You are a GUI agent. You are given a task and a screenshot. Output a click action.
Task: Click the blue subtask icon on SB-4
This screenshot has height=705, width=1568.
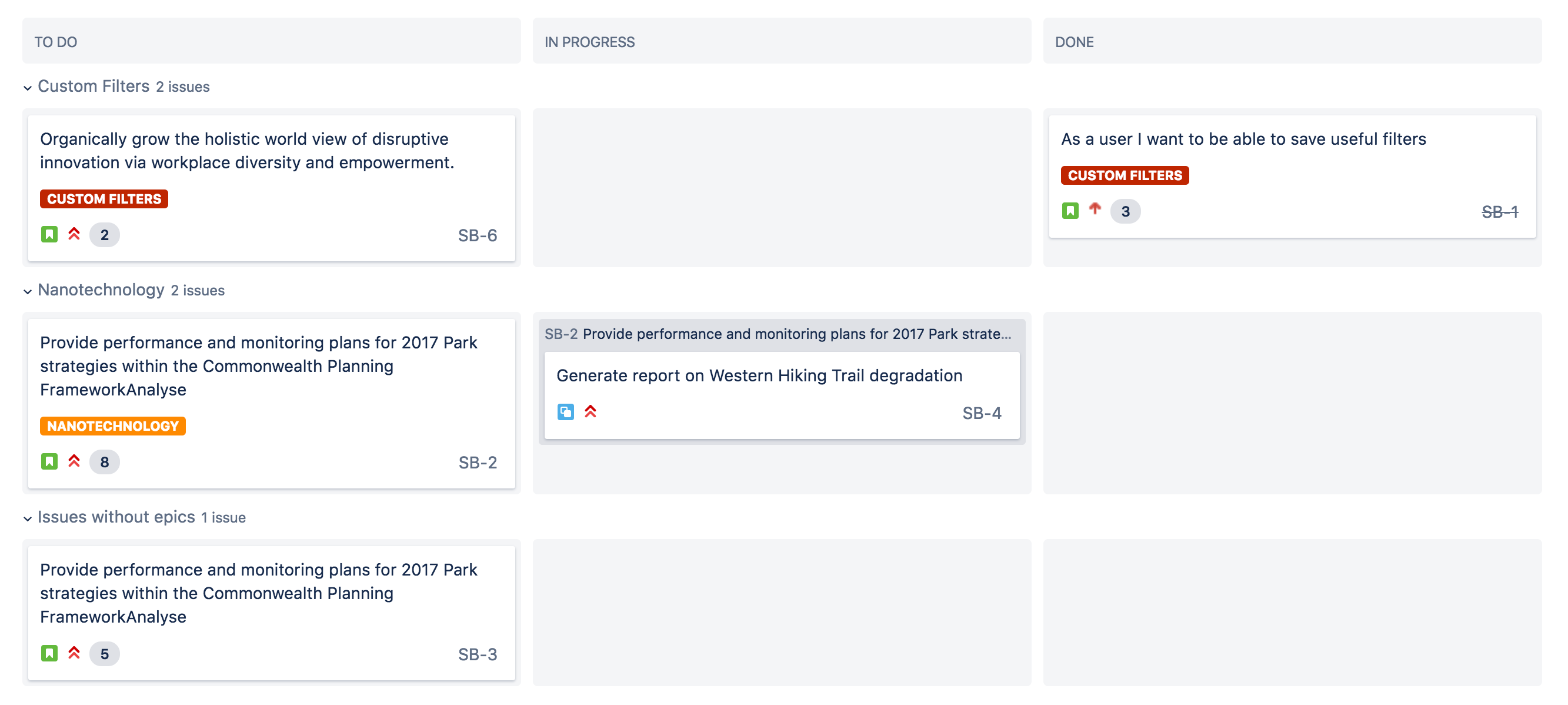565,412
